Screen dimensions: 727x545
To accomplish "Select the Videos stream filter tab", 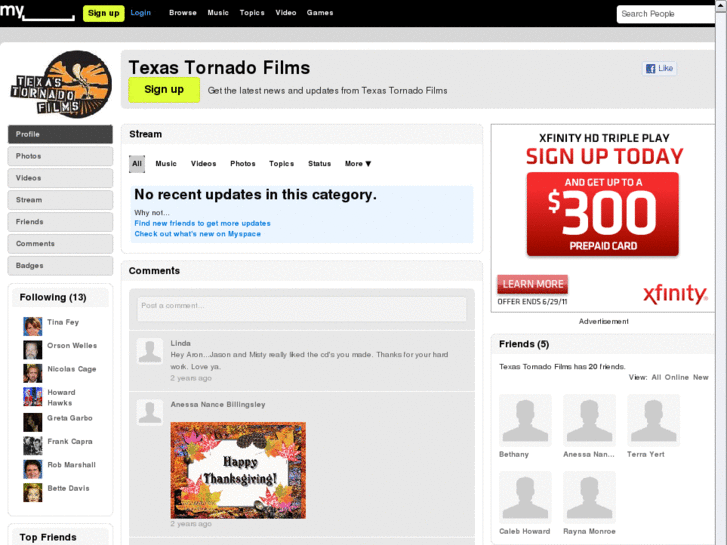I will click(x=204, y=164).
